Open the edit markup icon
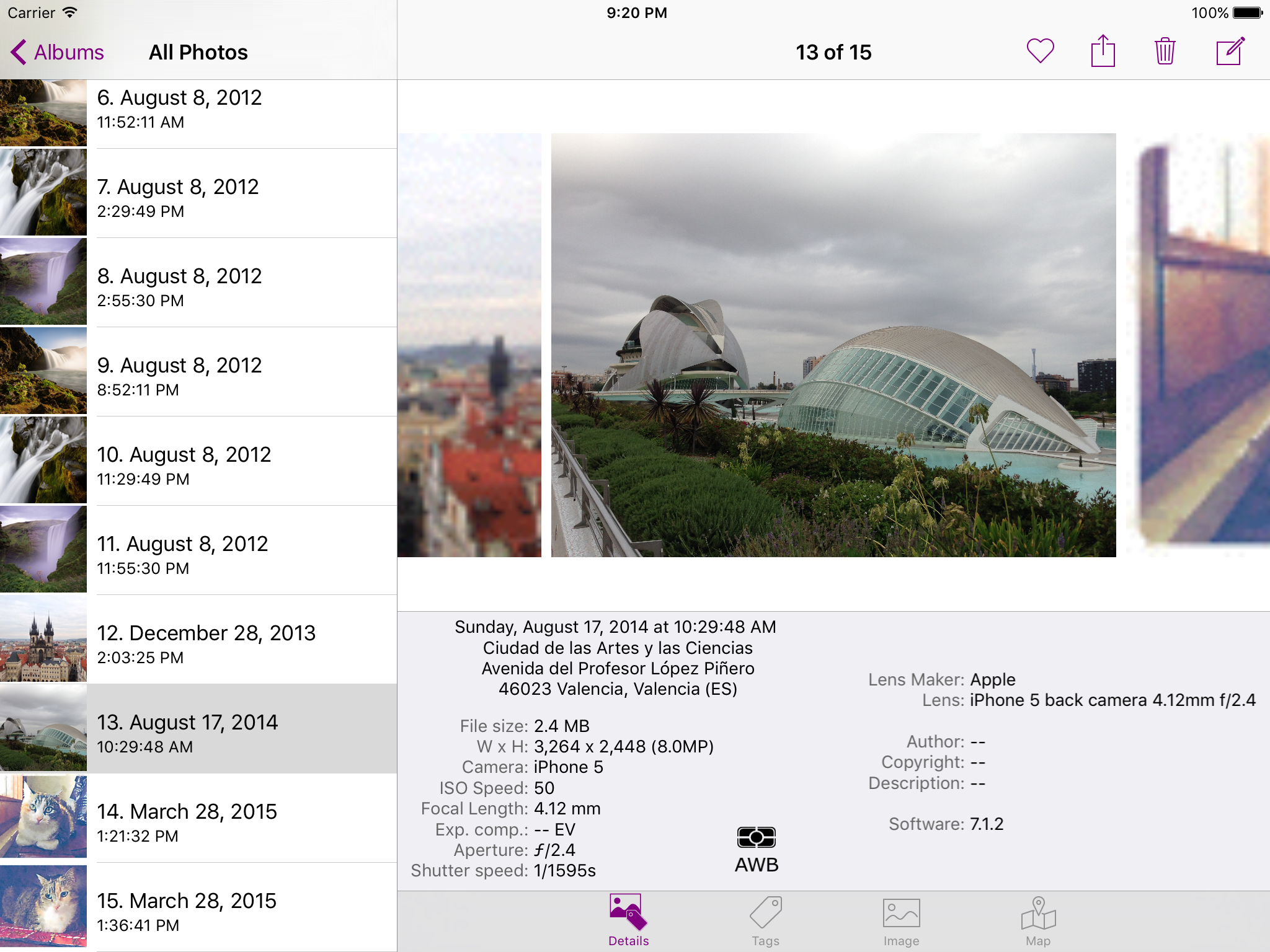The image size is (1270, 952). [1230, 52]
